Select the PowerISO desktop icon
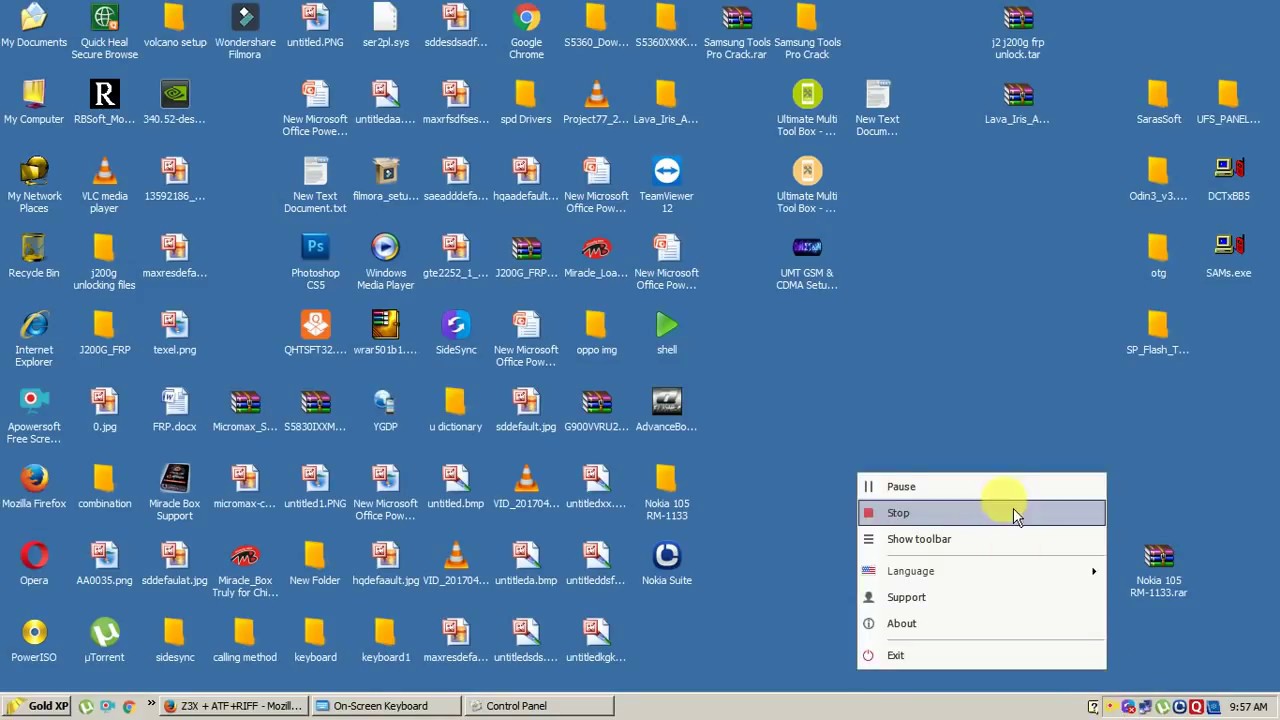The width and height of the screenshot is (1280, 720). coord(34,642)
